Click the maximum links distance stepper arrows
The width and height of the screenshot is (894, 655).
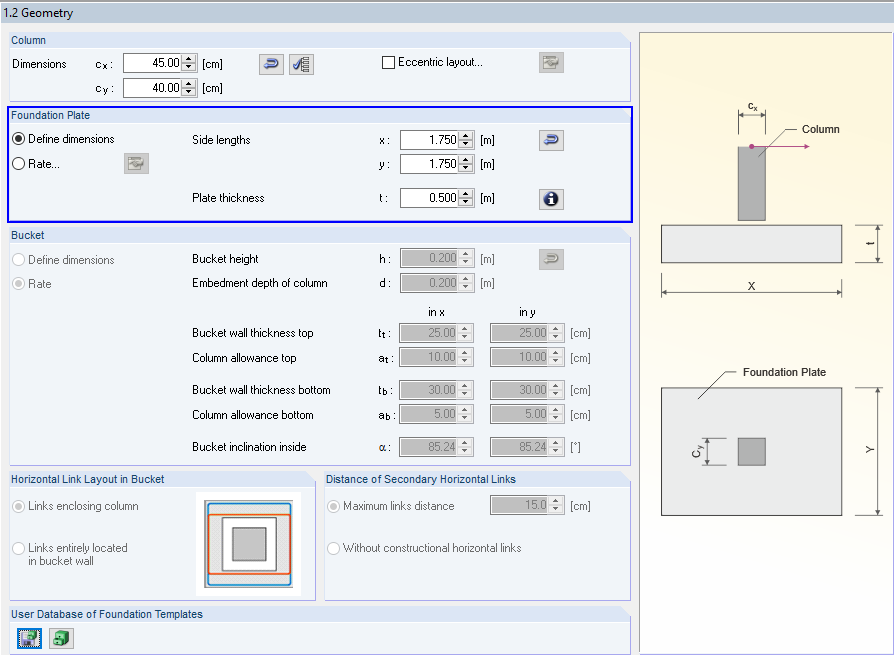(556, 505)
